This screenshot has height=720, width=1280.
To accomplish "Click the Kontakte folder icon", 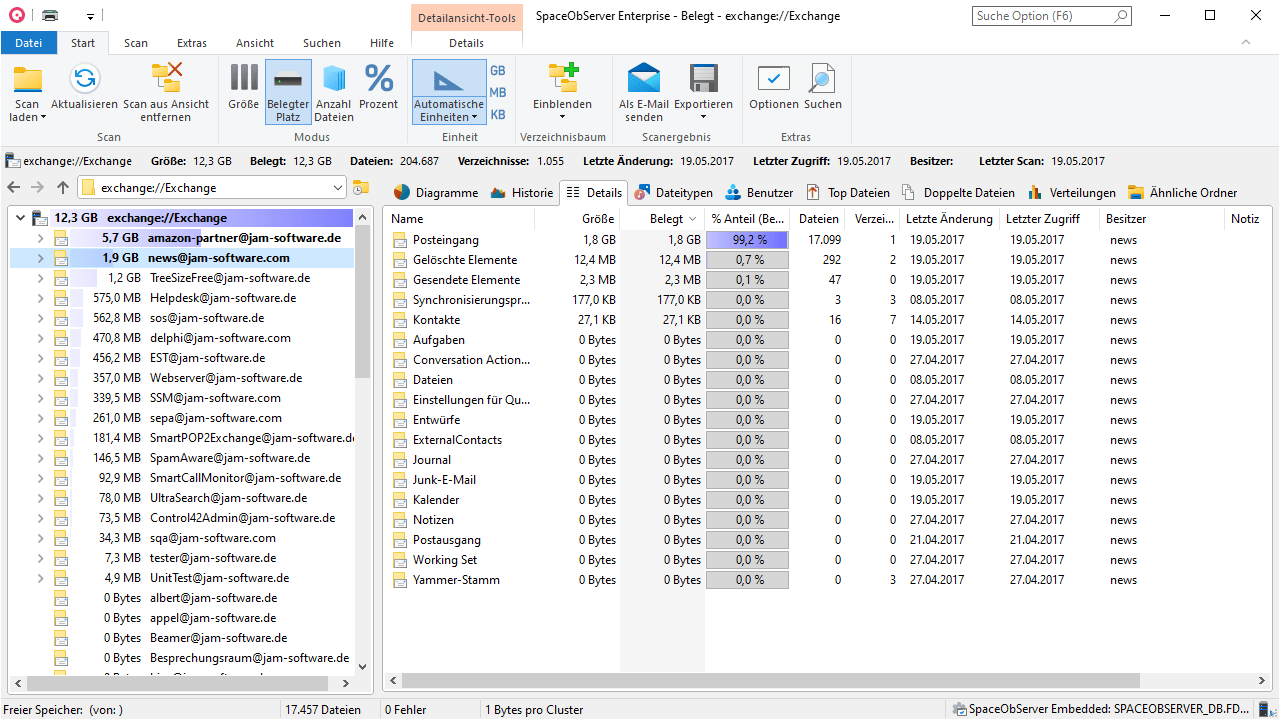I will point(400,320).
